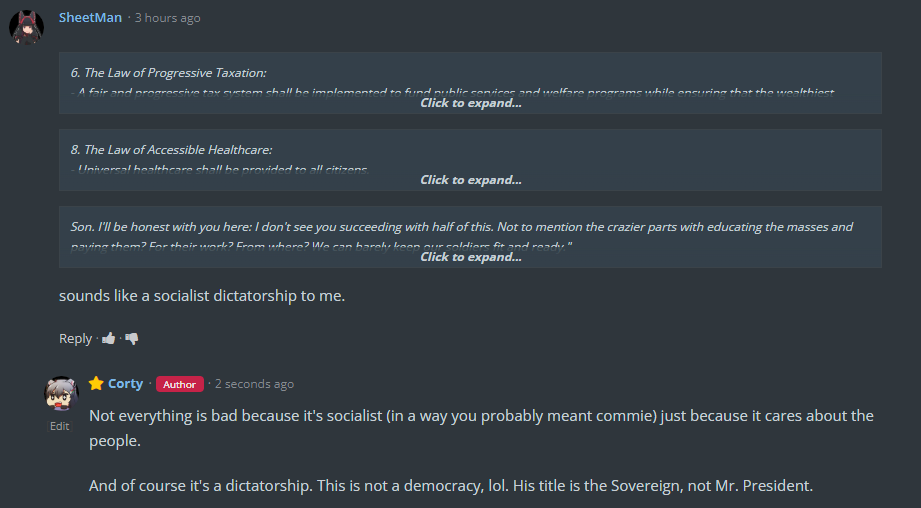This screenshot has height=508, width=921.
Task: Open the "2 seconds ago" timestamp permalink
Action: pyautogui.click(x=254, y=384)
